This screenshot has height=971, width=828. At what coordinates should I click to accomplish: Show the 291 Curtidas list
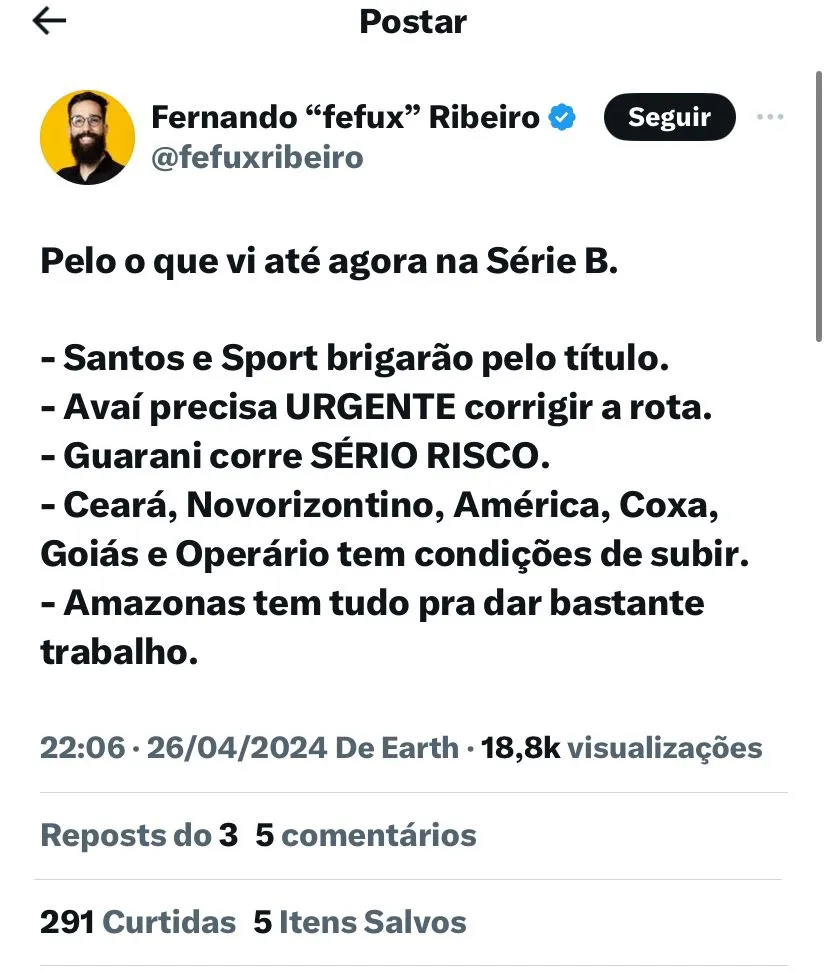138,922
